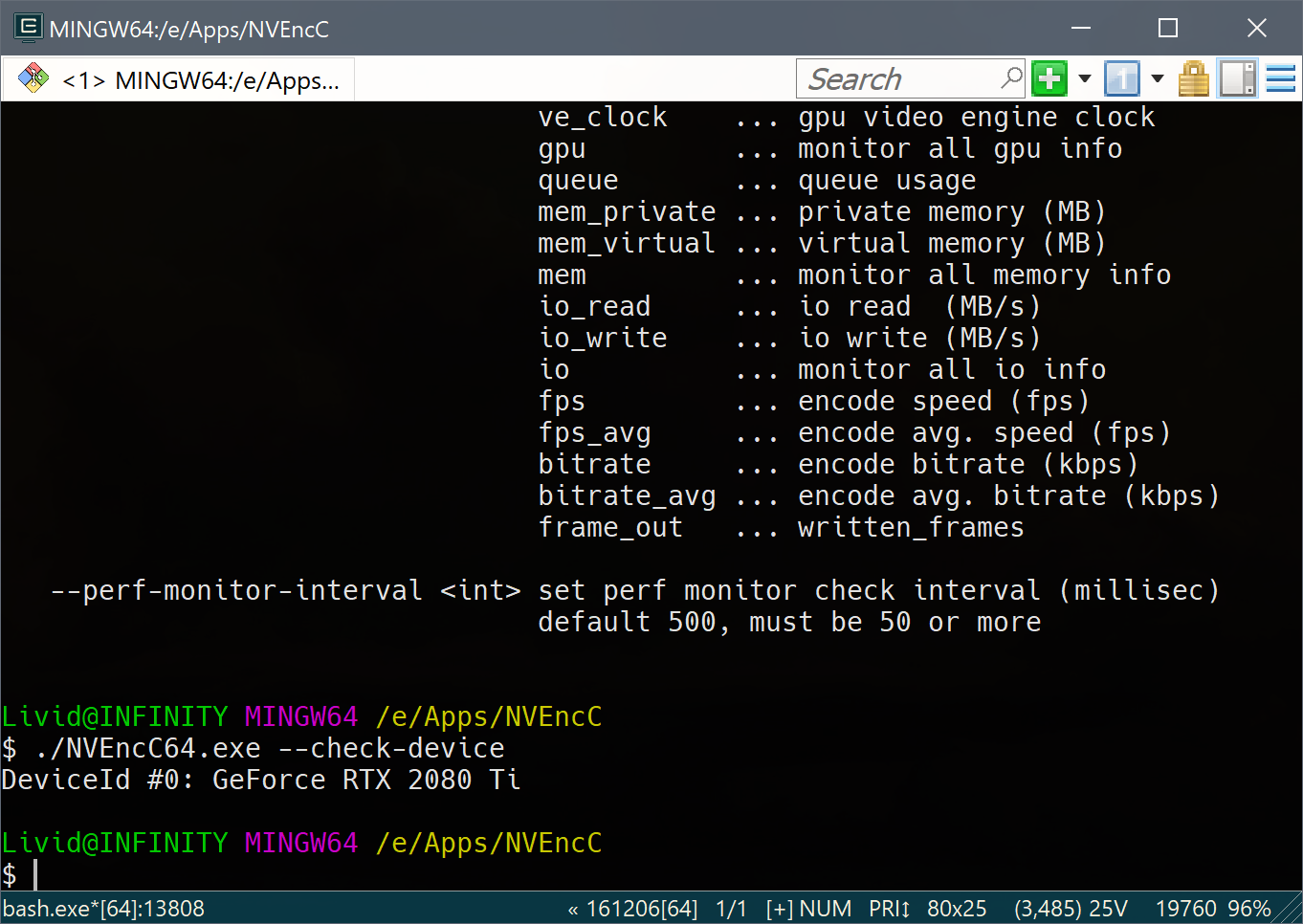1303x924 pixels.
Task: Click the 1/1 console count status item
Action: coord(731,909)
